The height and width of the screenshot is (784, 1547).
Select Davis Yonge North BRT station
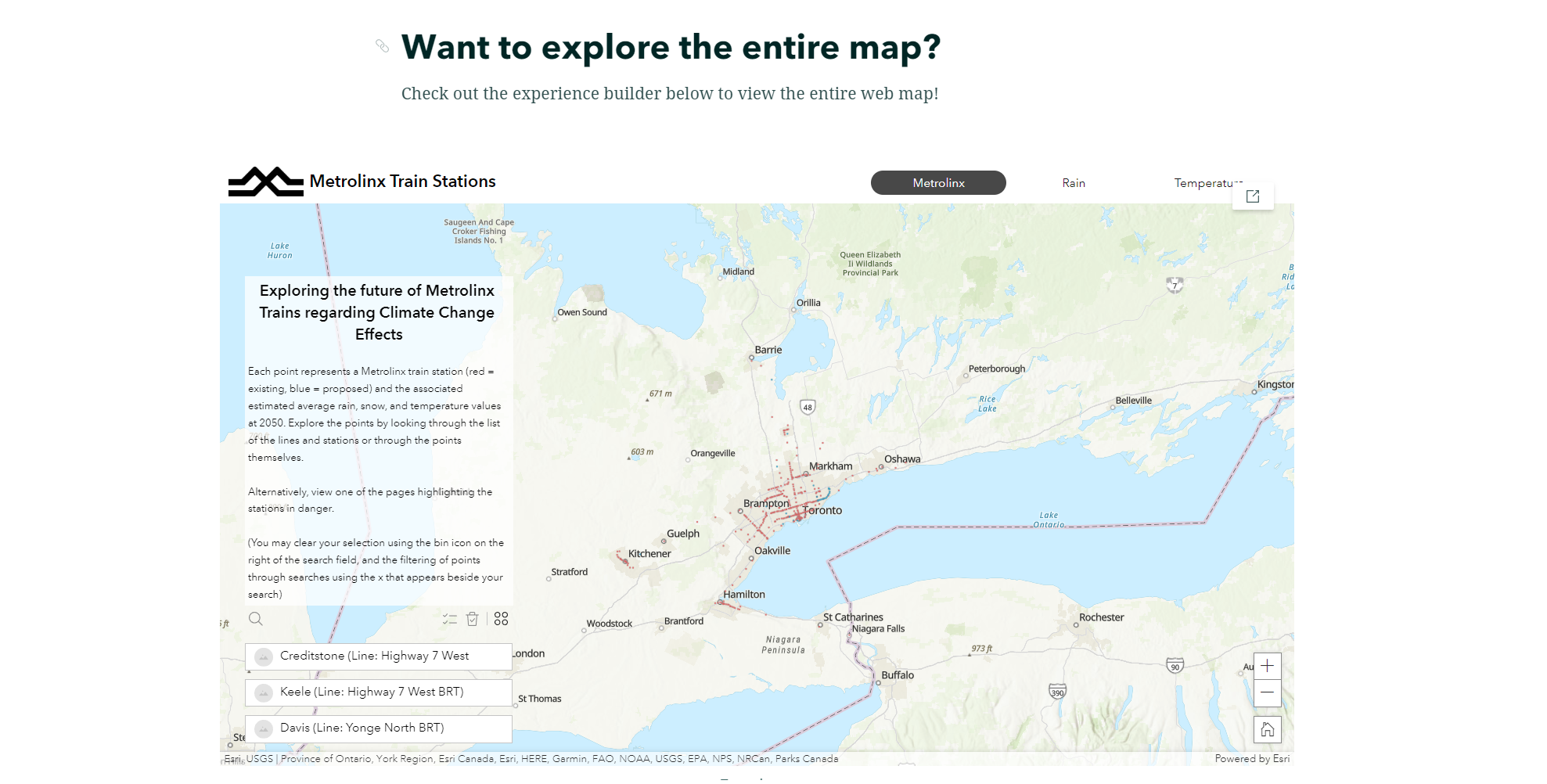pos(362,728)
